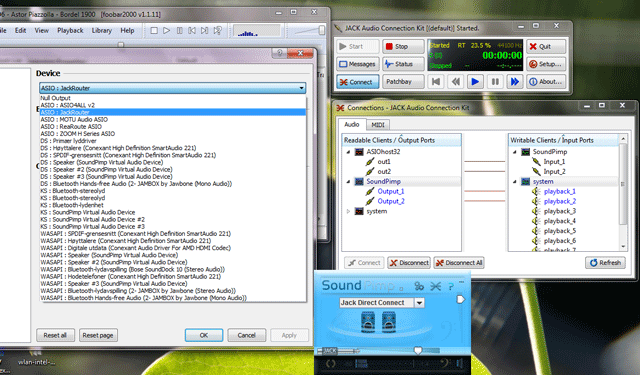Open JACK Messages window
Image resolution: width=640 pixels, height=375 pixels.
[358, 64]
